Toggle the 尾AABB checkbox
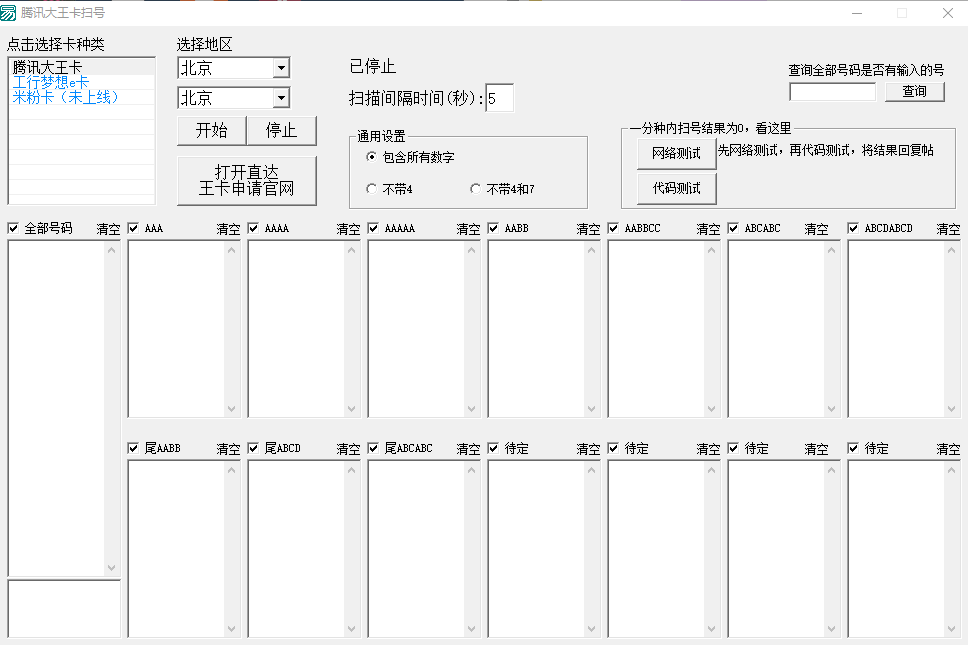The width and height of the screenshot is (968, 645). coord(133,448)
